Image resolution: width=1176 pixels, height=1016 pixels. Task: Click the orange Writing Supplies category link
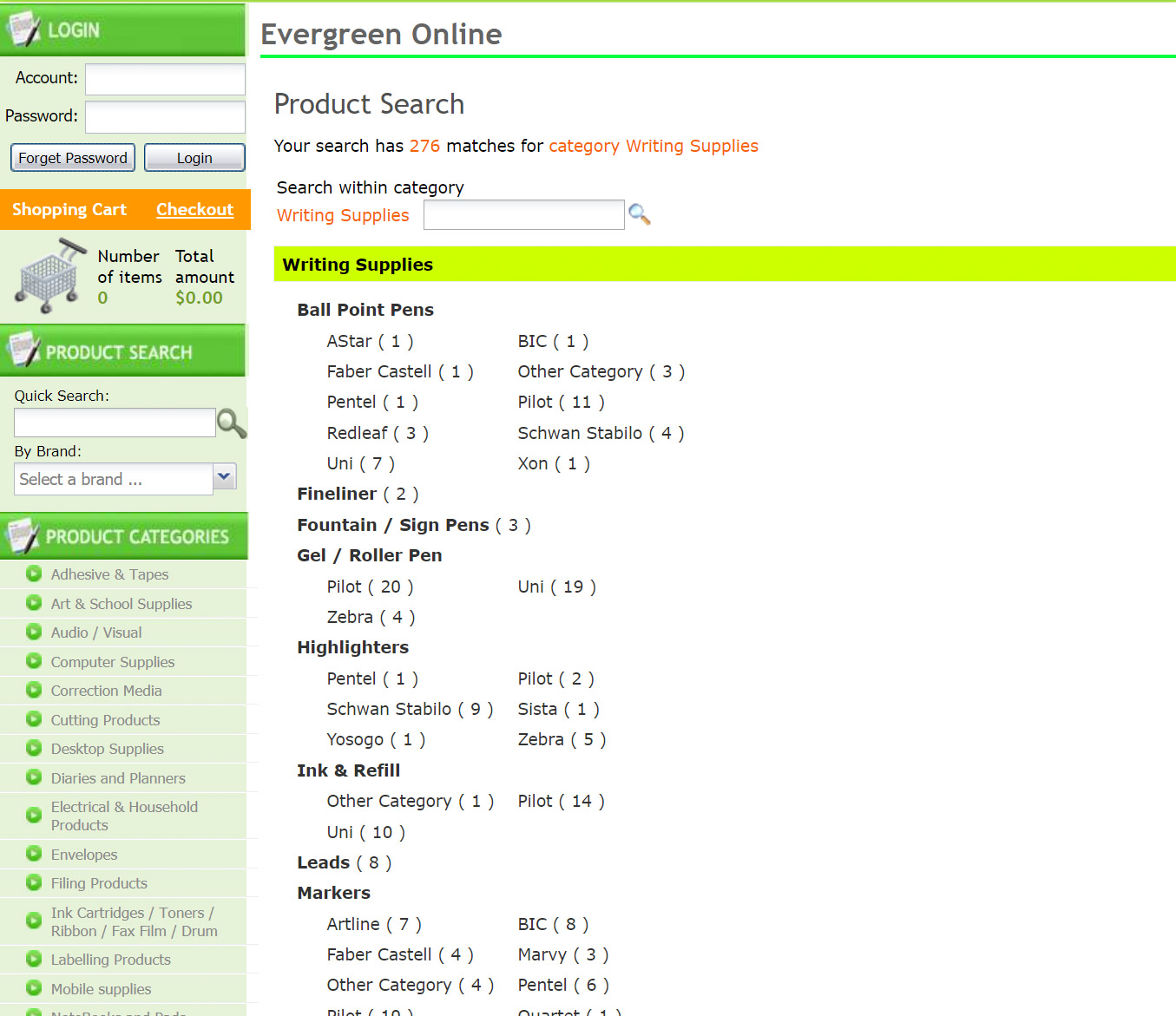[343, 215]
